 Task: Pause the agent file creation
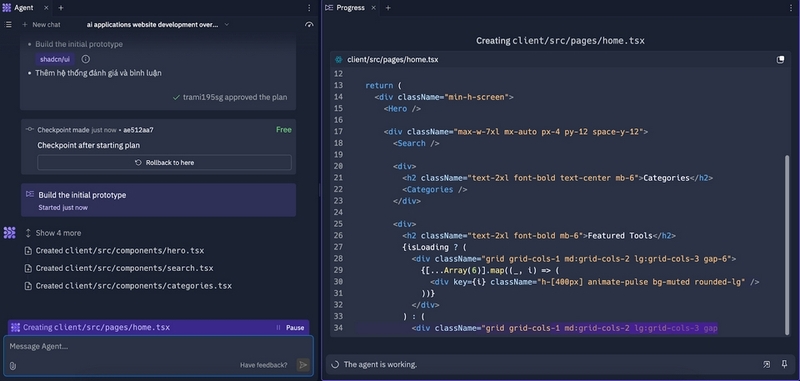(290, 327)
